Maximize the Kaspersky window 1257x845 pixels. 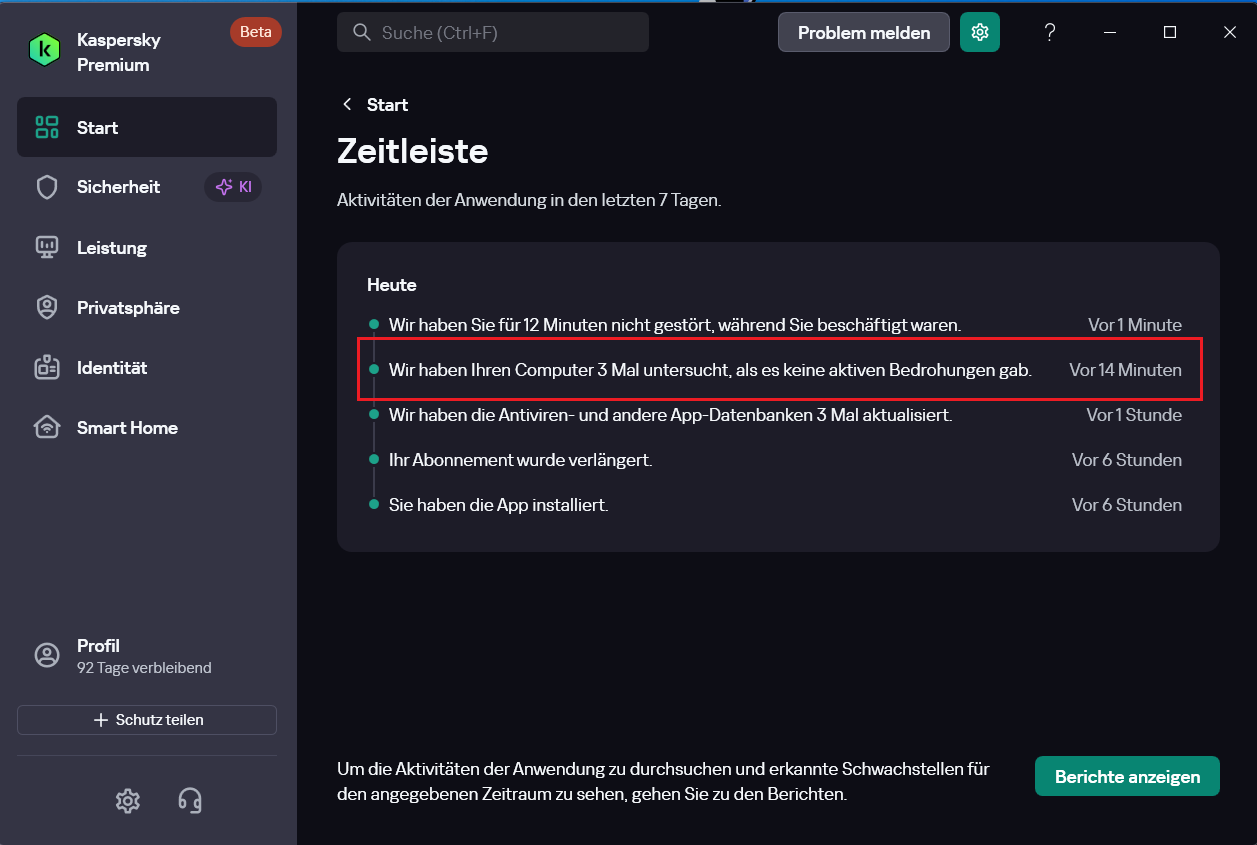click(1170, 32)
